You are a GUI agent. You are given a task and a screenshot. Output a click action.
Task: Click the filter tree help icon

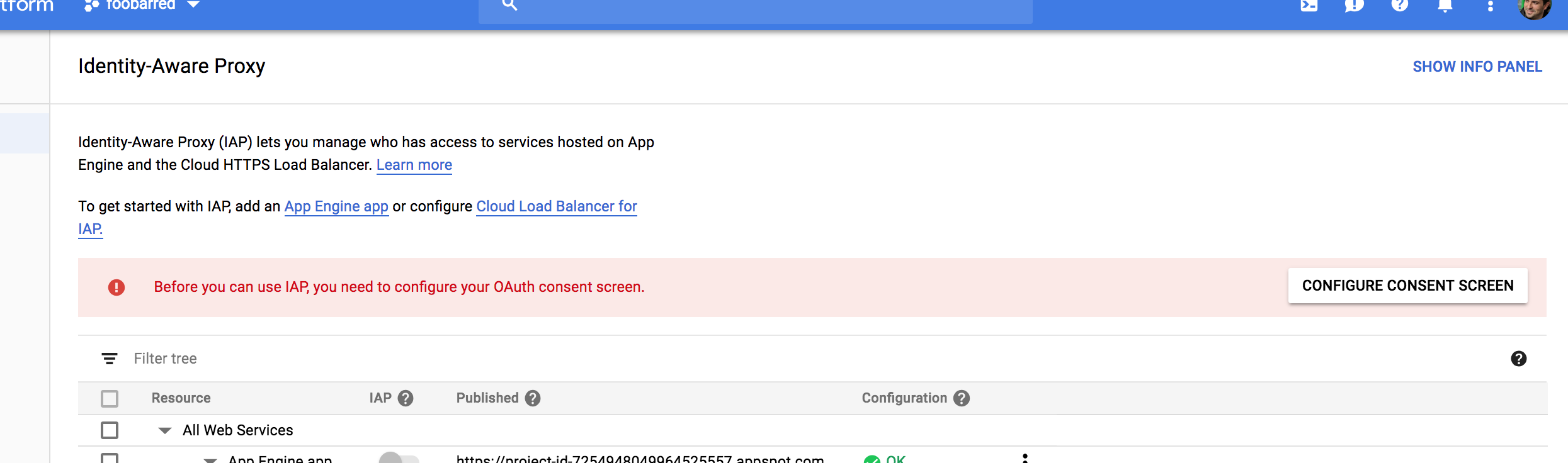(1518, 359)
